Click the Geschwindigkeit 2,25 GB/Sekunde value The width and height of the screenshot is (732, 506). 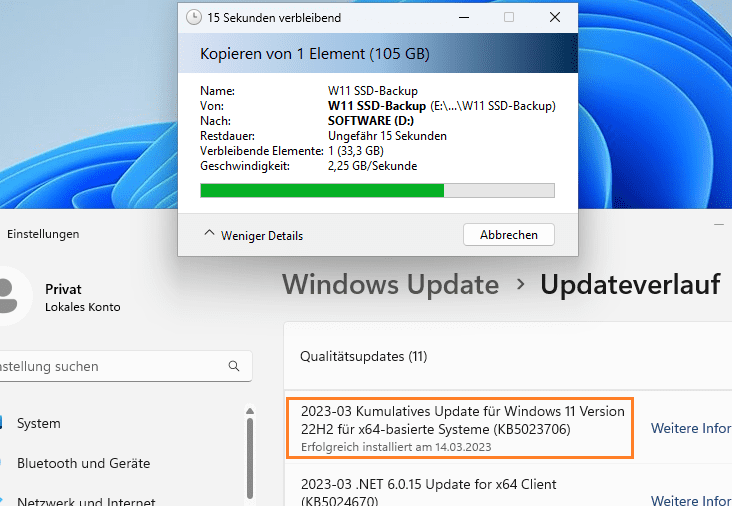[x=372, y=166]
